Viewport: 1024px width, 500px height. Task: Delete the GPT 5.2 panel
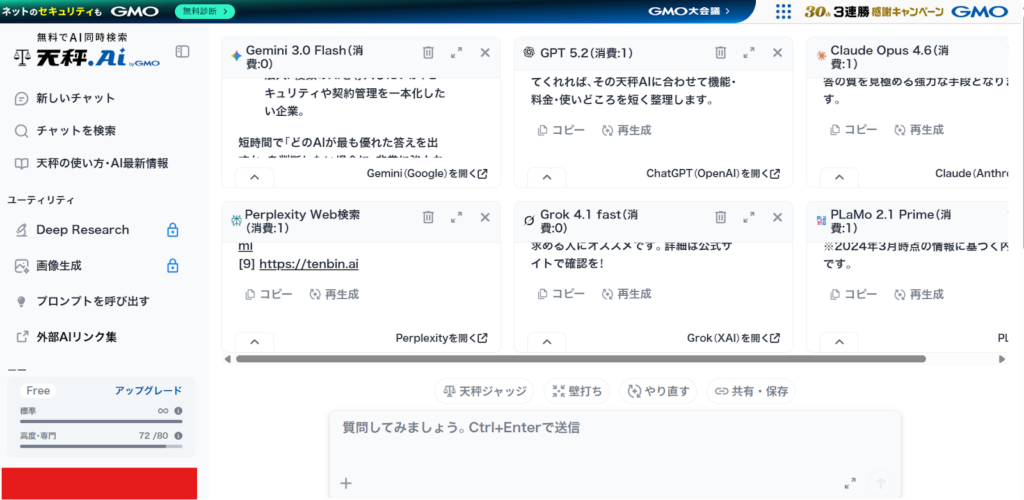pos(720,53)
